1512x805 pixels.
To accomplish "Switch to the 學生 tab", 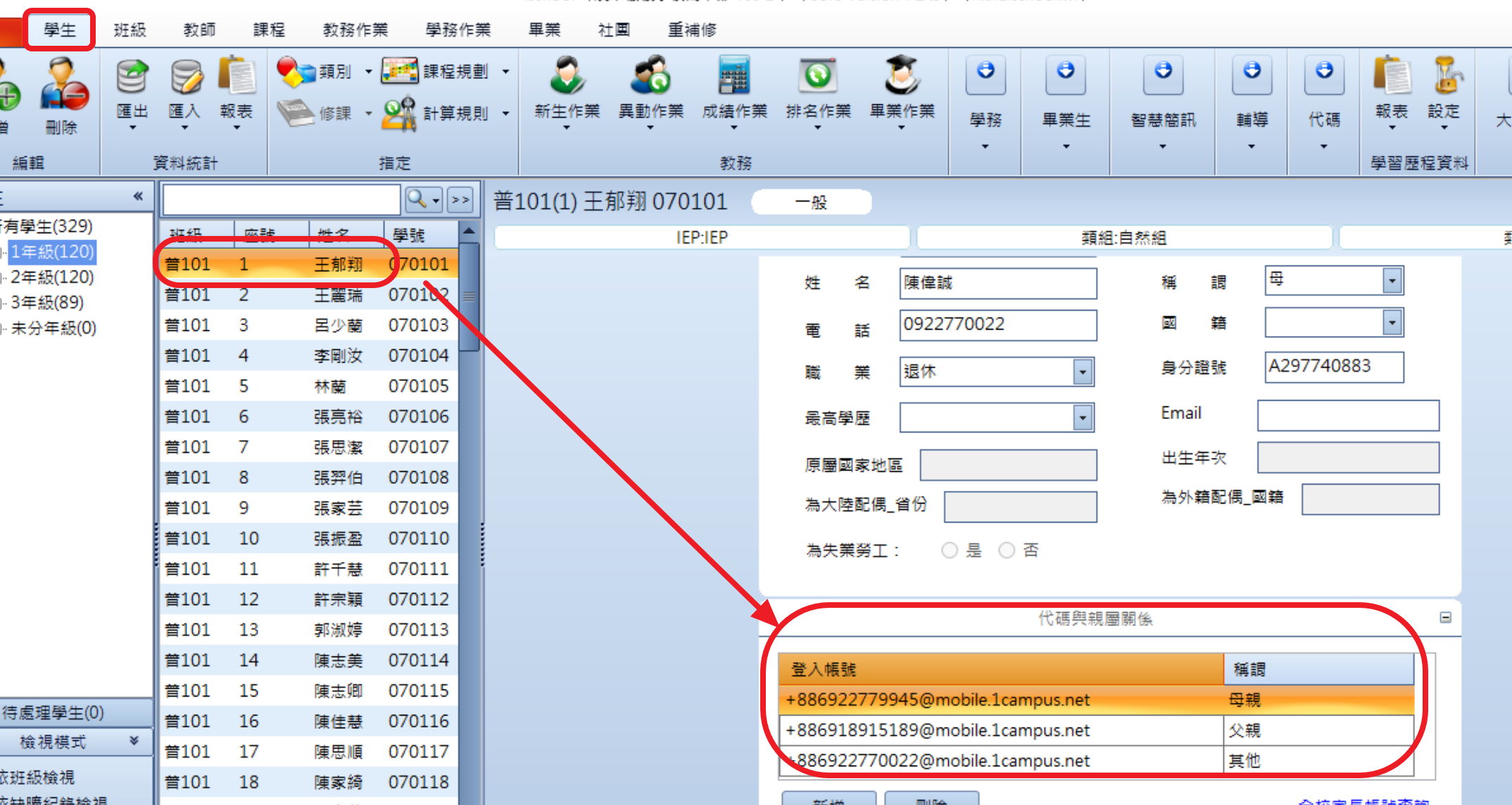I will (59, 30).
